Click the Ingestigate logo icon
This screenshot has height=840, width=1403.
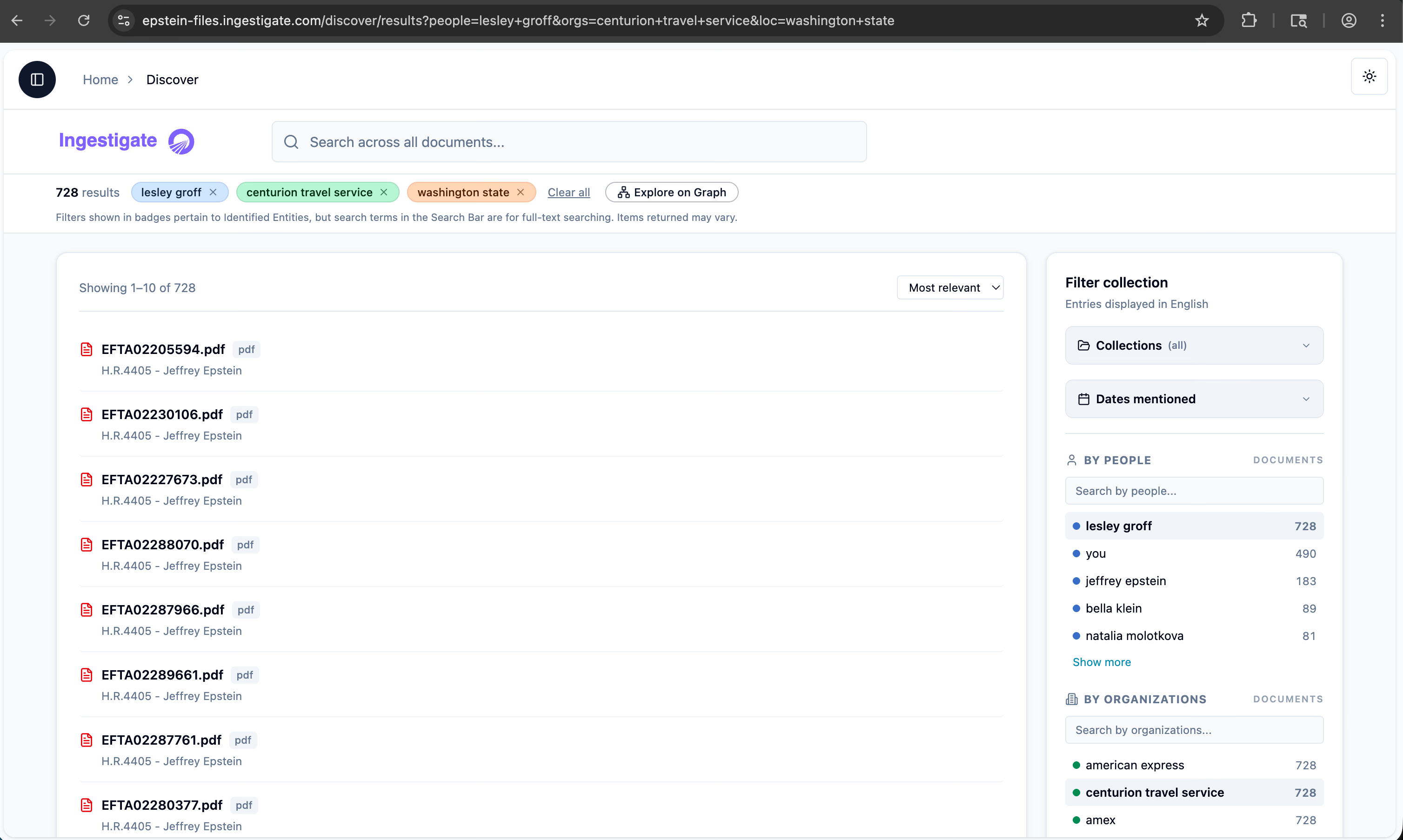180,141
